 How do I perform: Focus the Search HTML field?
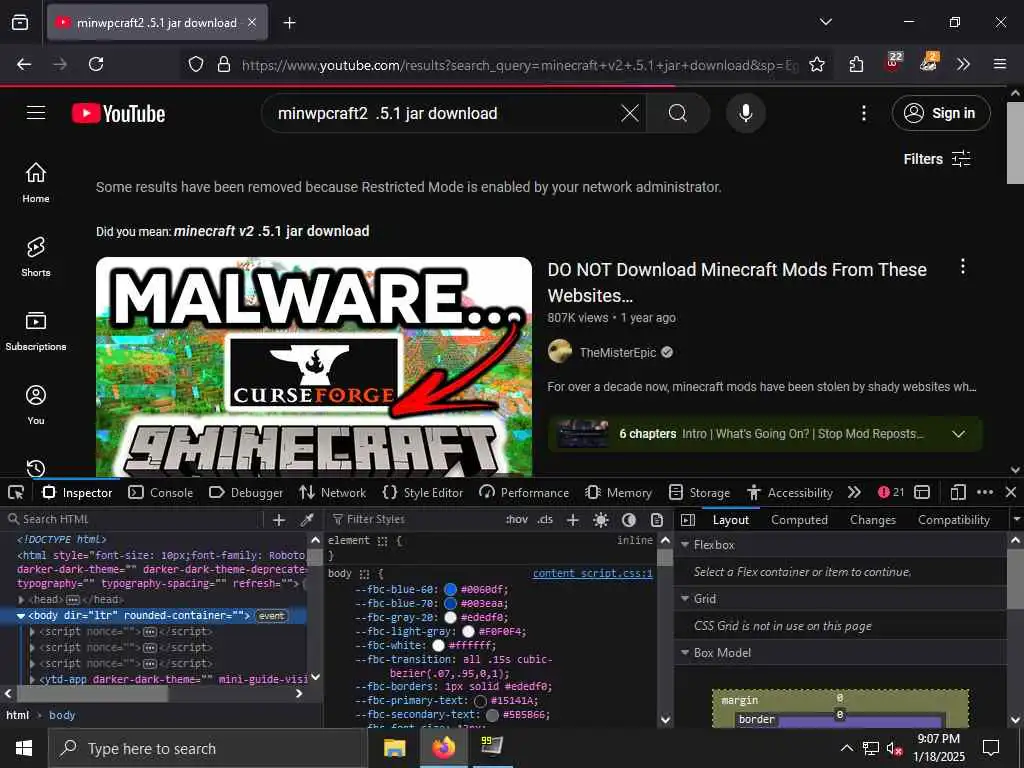134,520
